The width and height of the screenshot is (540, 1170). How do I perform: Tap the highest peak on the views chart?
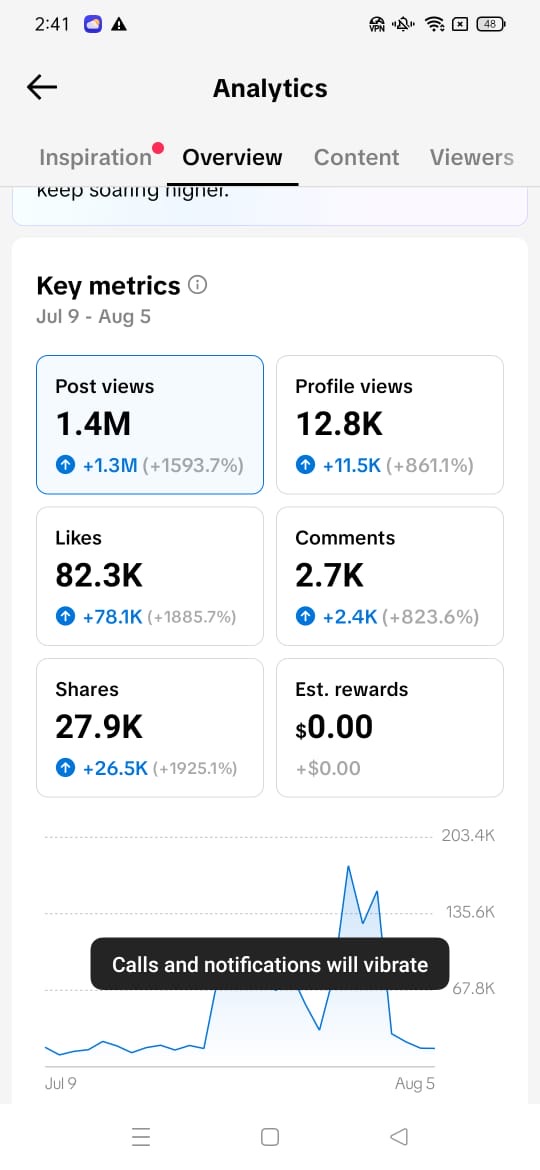pyautogui.click(x=348, y=868)
